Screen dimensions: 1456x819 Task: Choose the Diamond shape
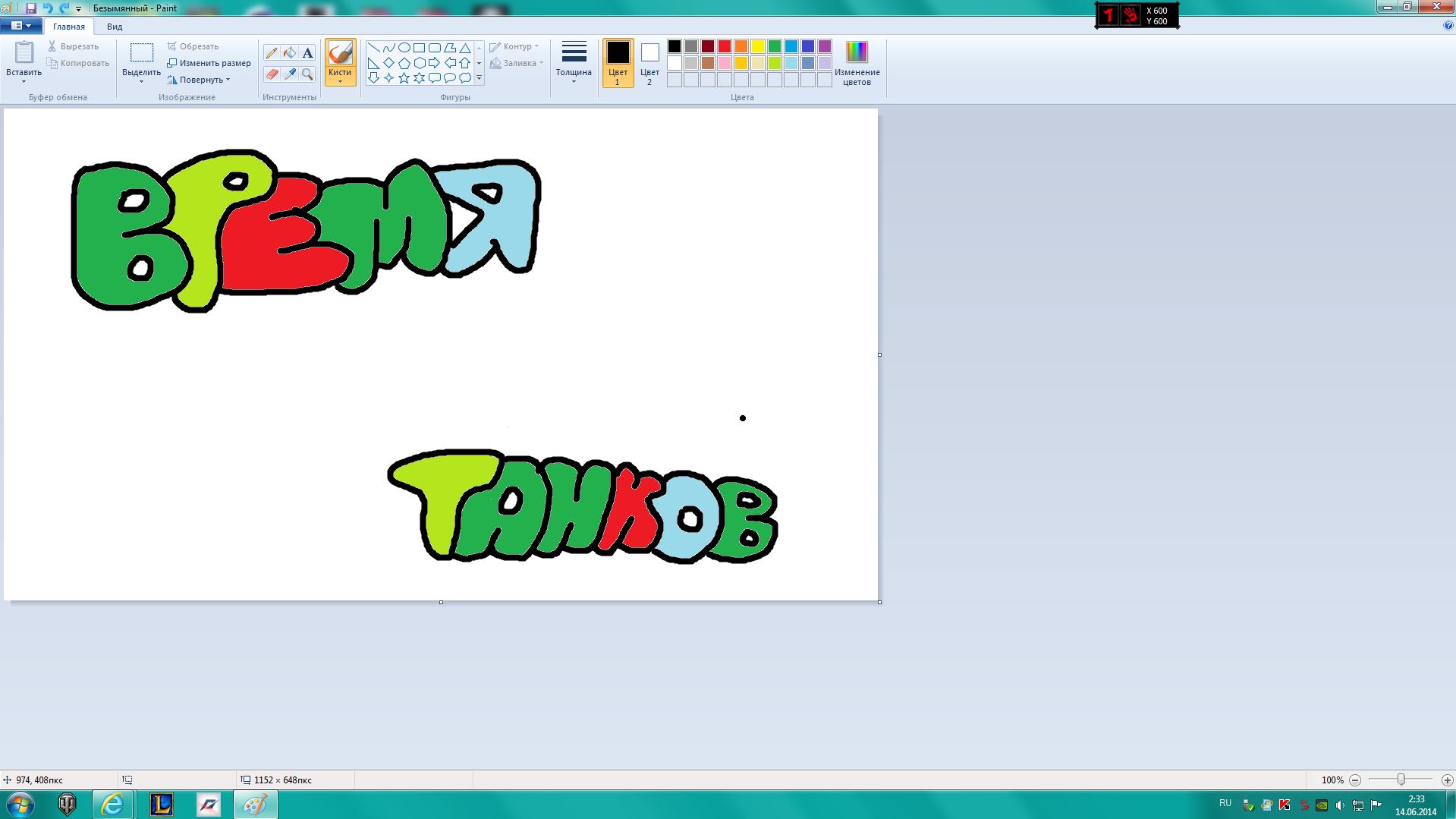(388, 63)
